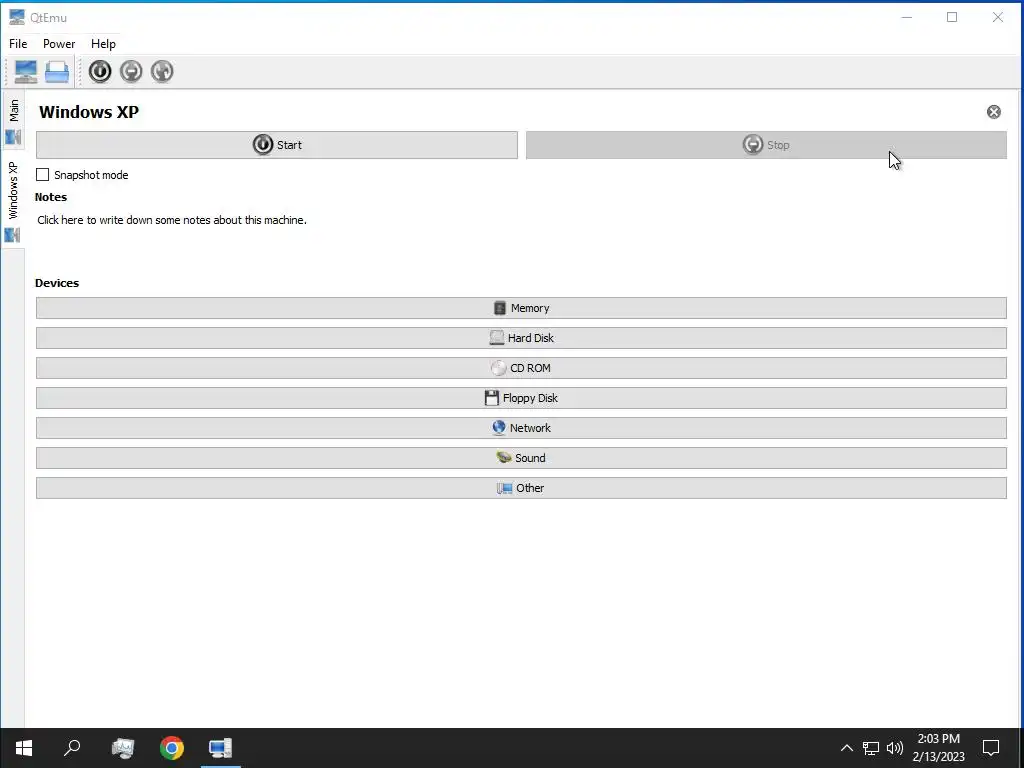Click the power-on start toolbar icon

(x=100, y=71)
